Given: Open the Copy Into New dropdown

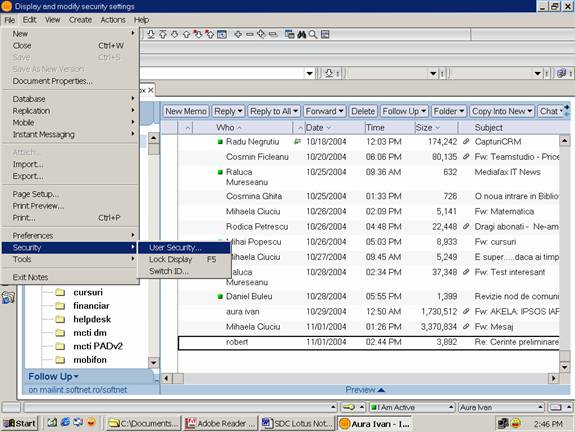Looking at the screenshot, I should tap(502, 111).
